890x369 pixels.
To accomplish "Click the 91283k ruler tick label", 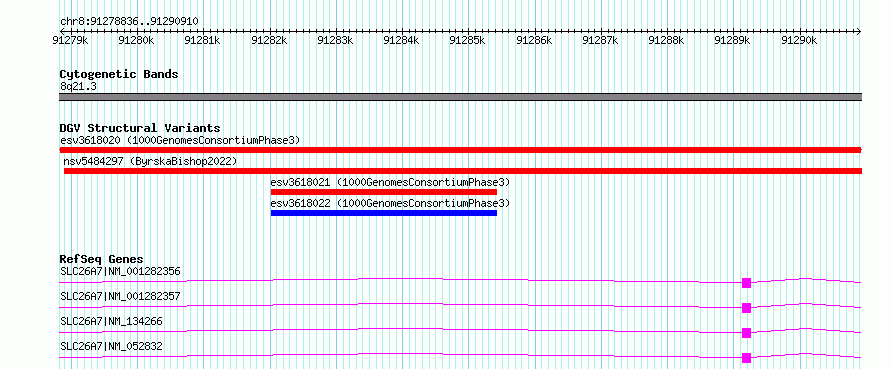I will click(335, 40).
